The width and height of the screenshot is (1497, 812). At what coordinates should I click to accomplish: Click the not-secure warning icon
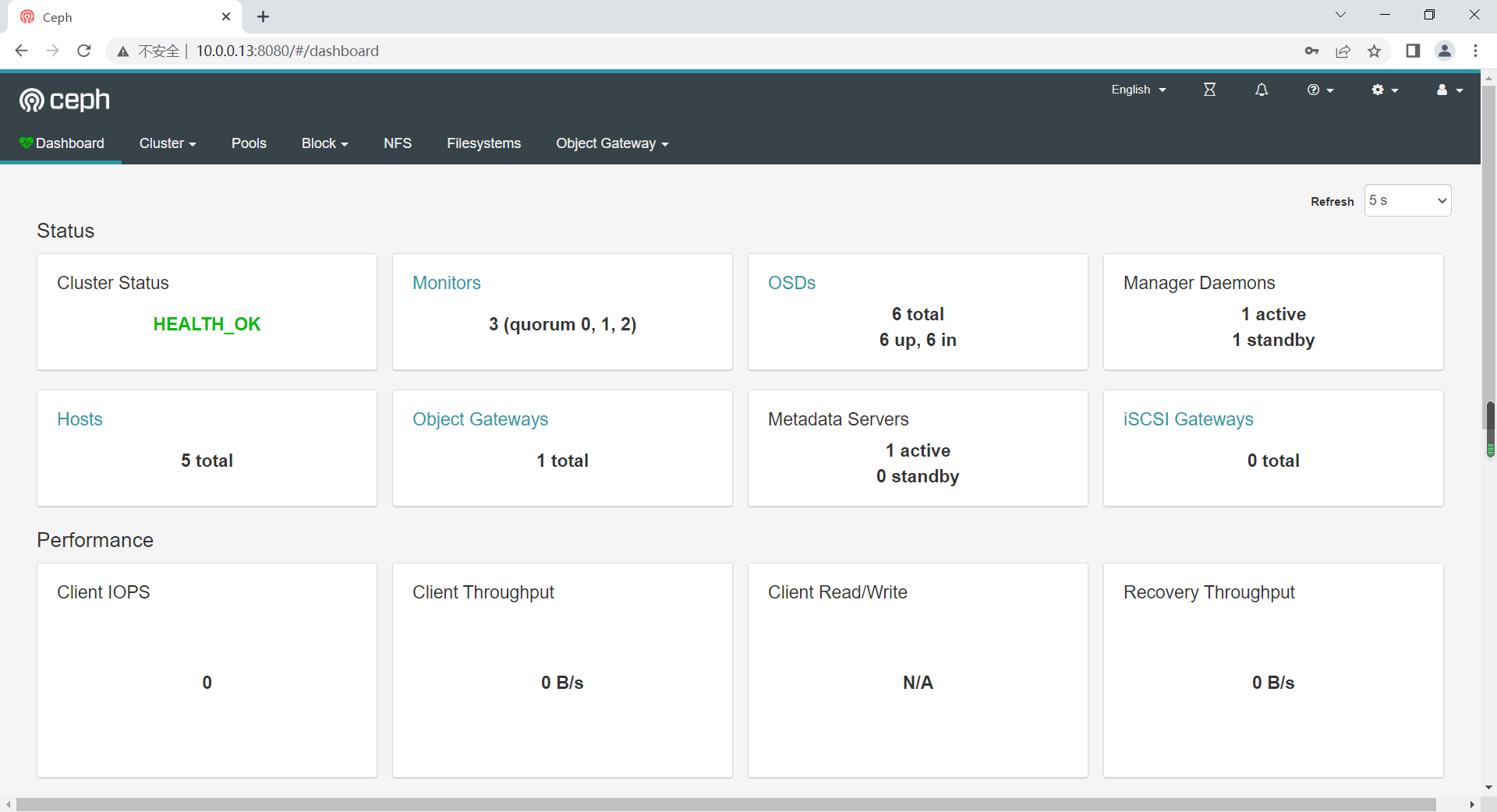122,51
